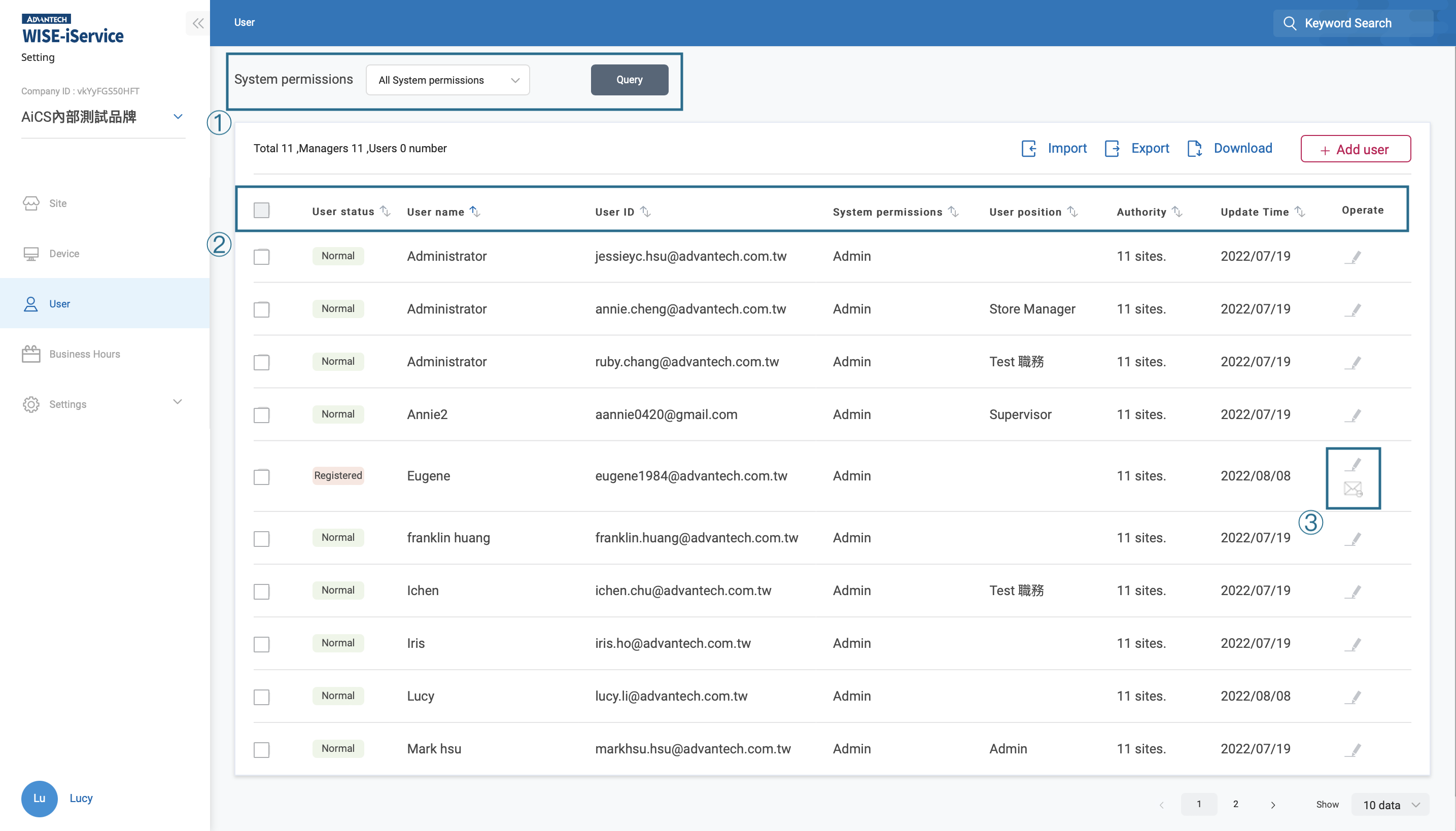This screenshot has height=831, width=1456.
Task: Select the Export icon above the table
Action: [1112, 148]
